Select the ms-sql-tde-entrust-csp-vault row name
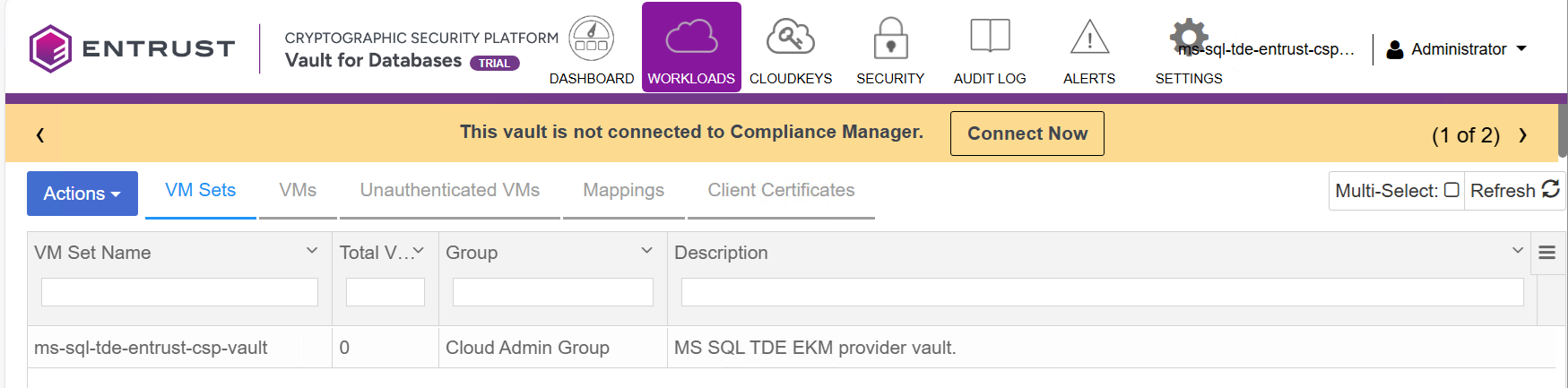Screen dimensions: 1568x388 (151, 348)
